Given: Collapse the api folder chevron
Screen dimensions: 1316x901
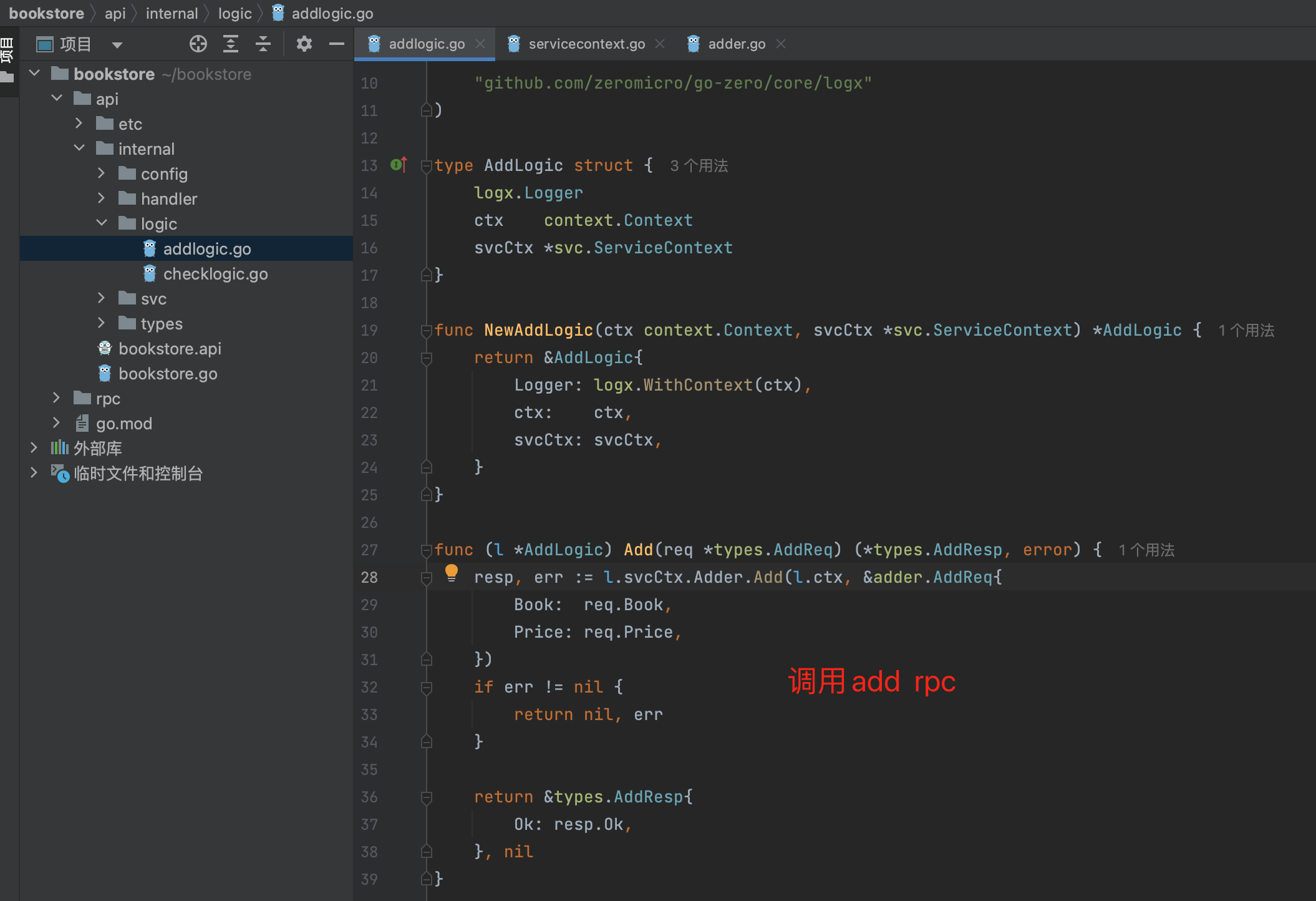Looking at the screenshot, I should coord(57,98).
